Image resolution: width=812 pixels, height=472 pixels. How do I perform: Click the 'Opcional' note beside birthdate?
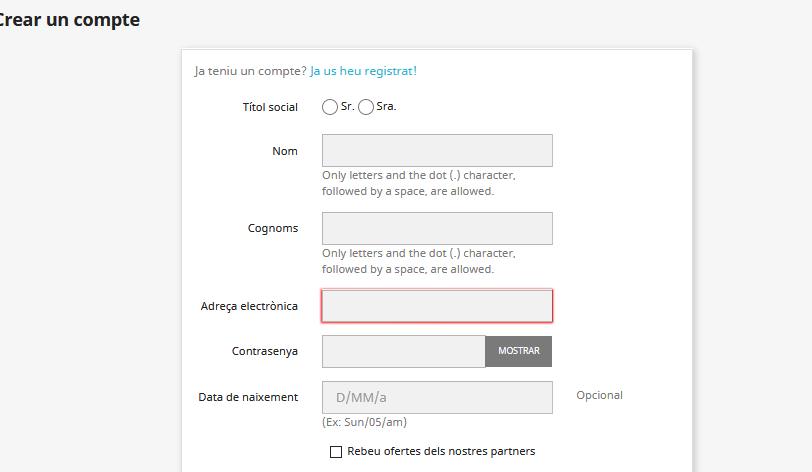pyautogui.click(x=599, y=395)
